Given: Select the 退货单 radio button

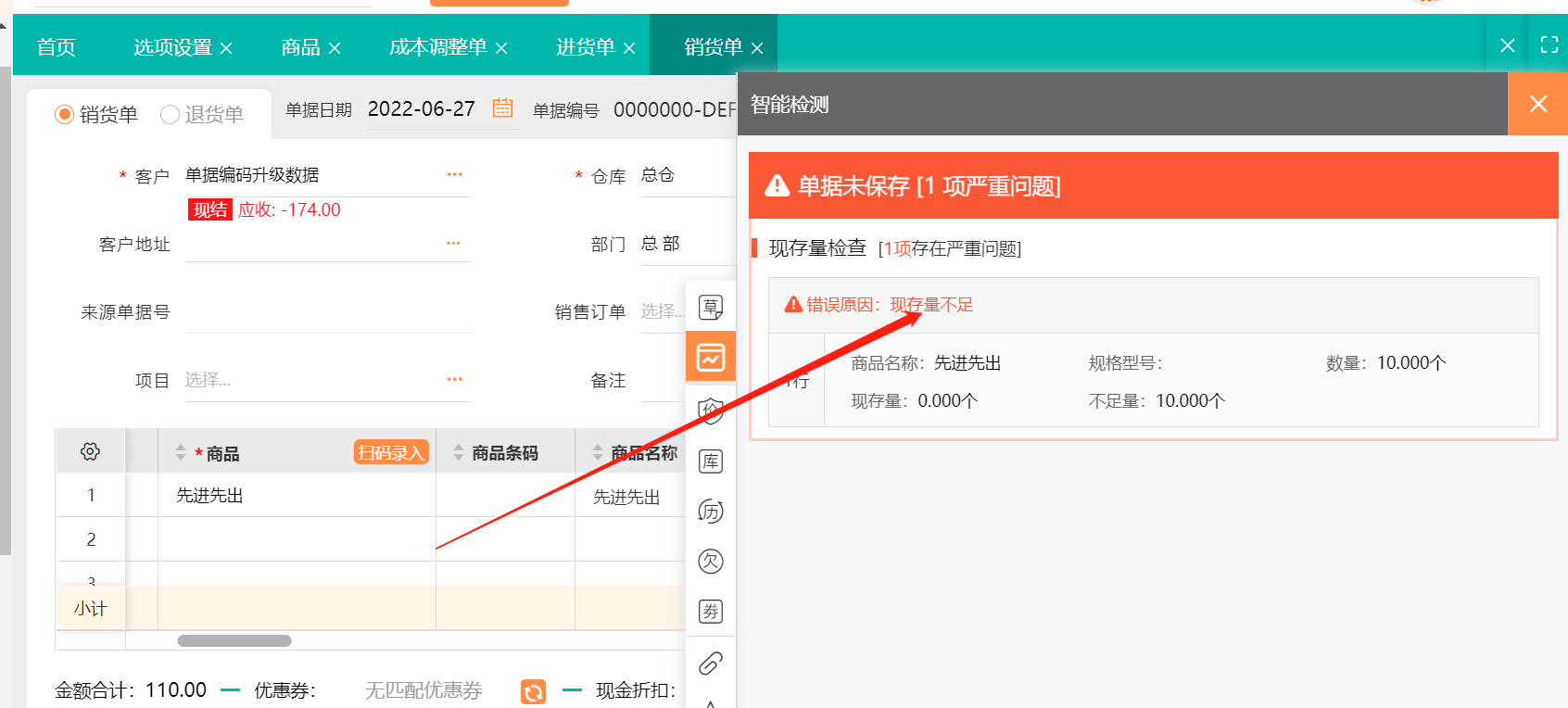Looking at the screenshot, I should tap(170, 114).
